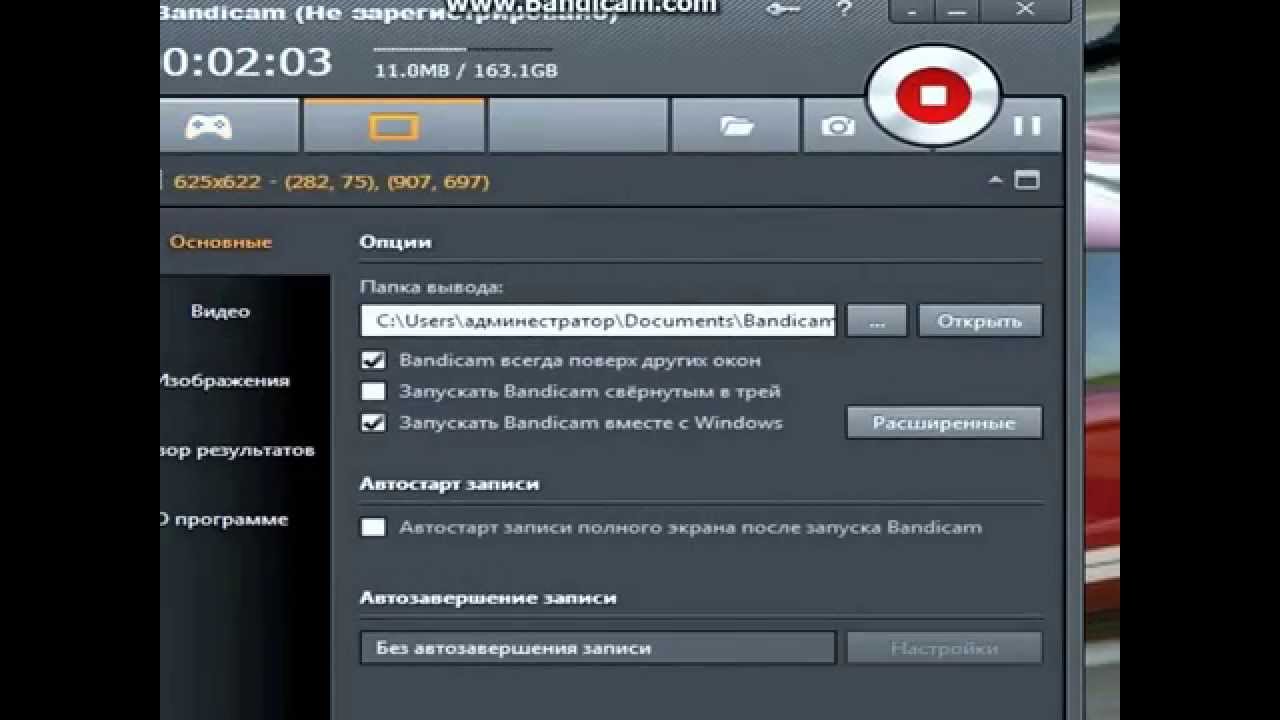Toggle Bandicam всегда поверх других окон
Viewport: 1280px width, 720px height.
373,360
